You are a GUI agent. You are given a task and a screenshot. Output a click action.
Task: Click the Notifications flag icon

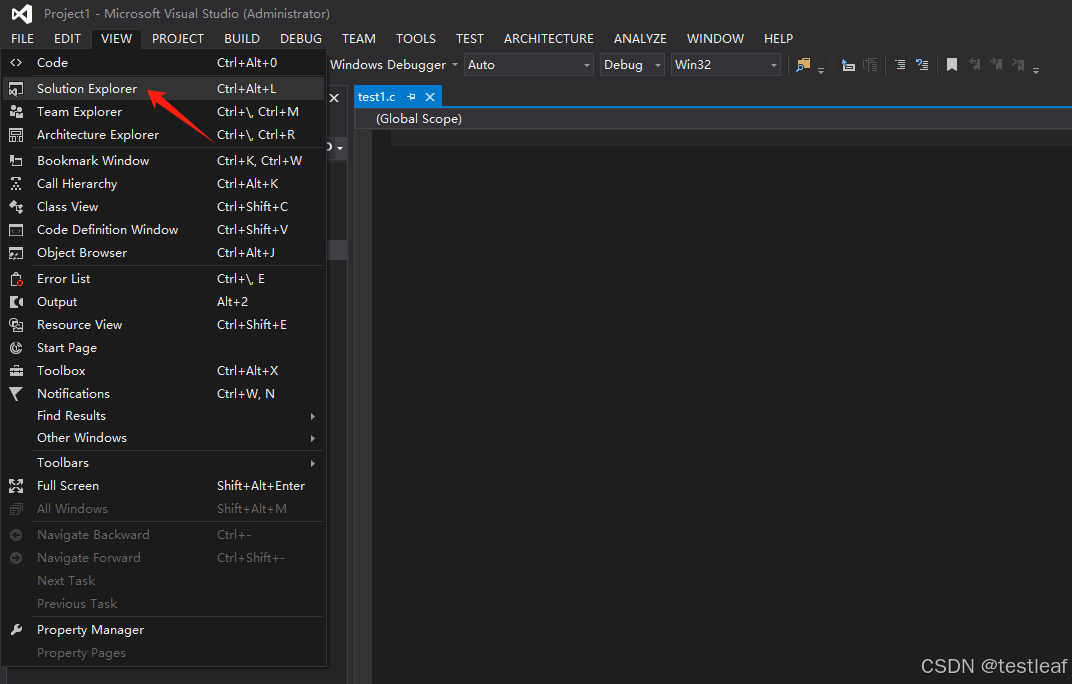pos(16,394)
